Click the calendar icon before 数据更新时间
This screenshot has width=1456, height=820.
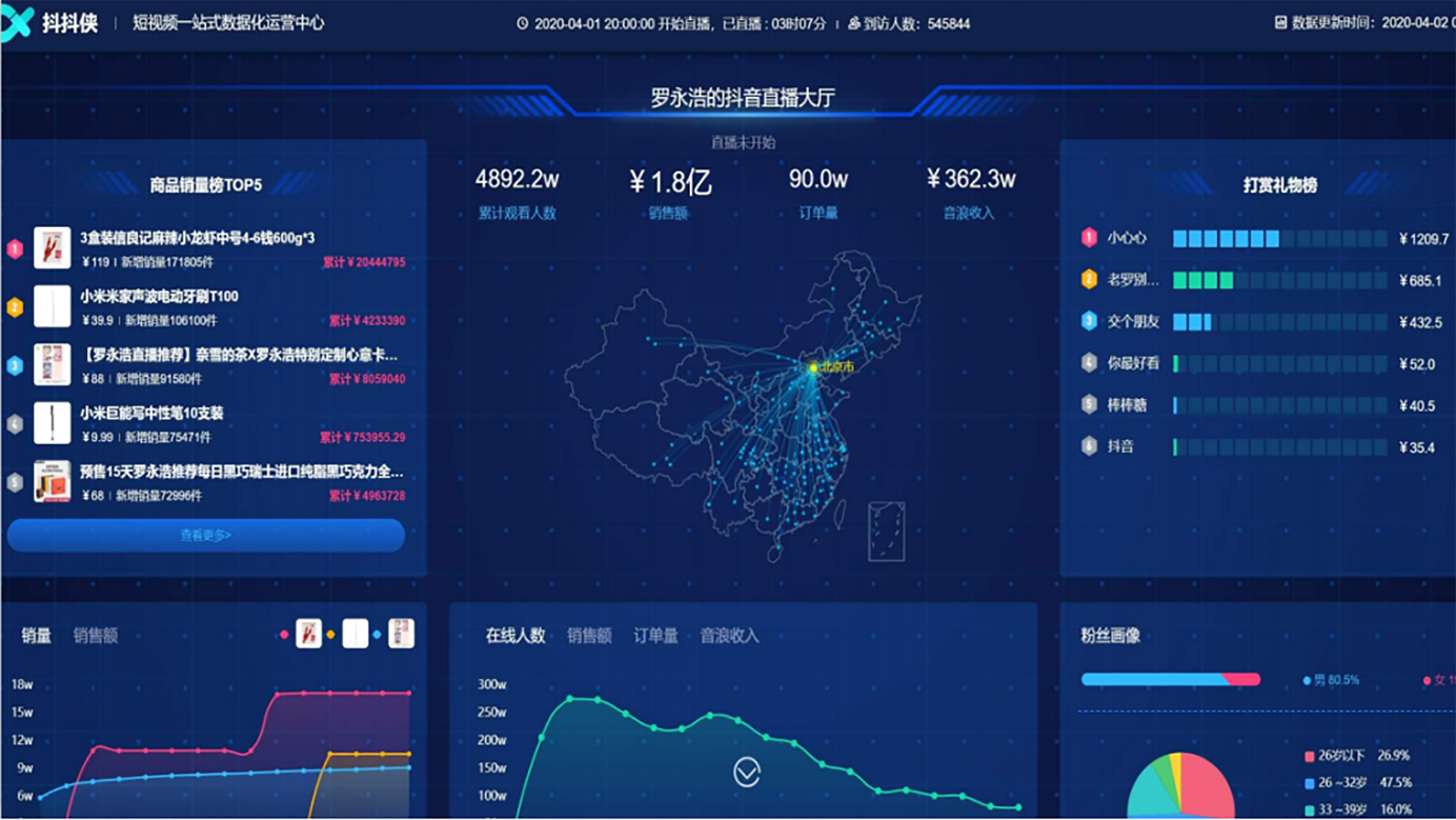(1281, 23)
